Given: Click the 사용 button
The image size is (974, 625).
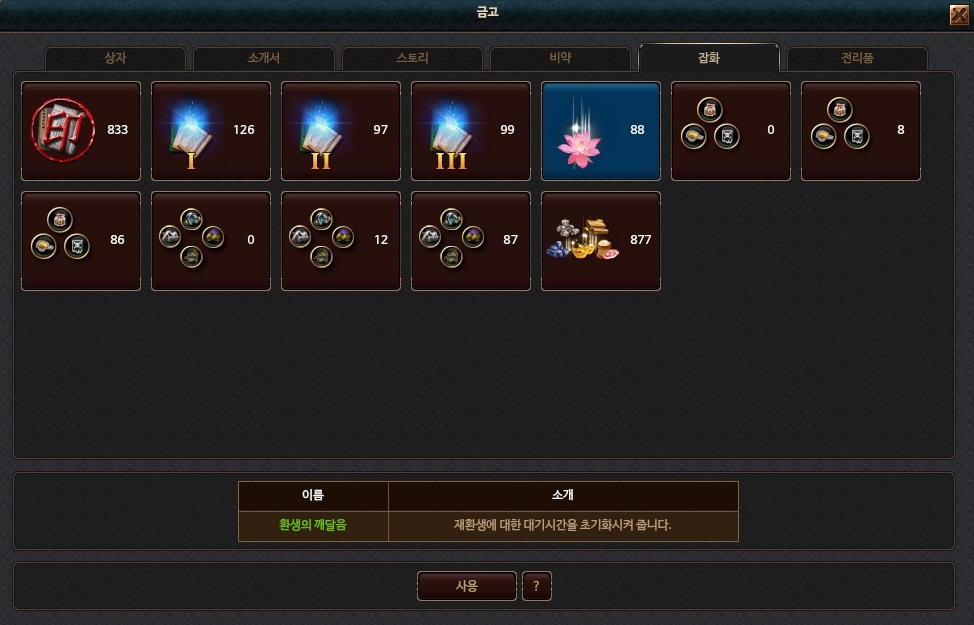Looking at the screenshot, I should click(467, 586).
